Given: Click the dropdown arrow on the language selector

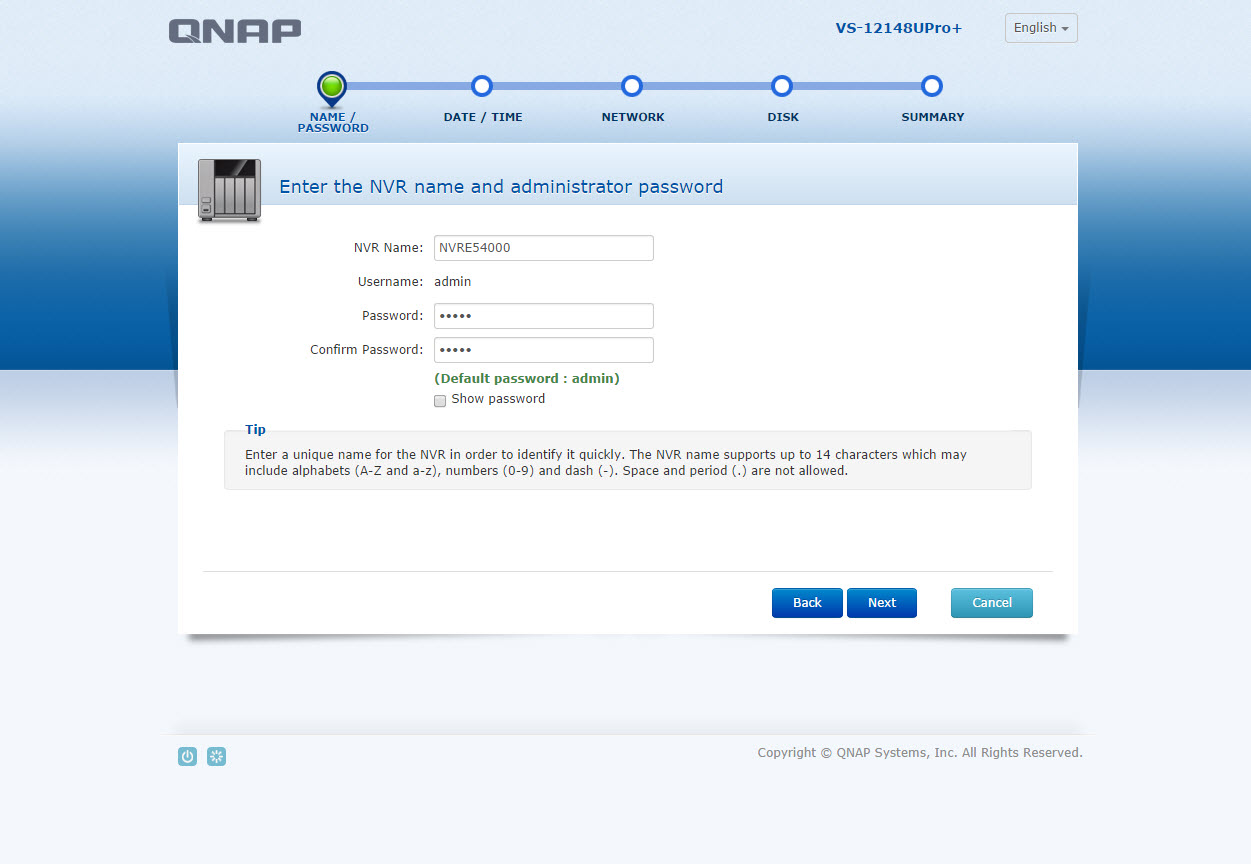Looking at the screenshot, I should 1066,28.
